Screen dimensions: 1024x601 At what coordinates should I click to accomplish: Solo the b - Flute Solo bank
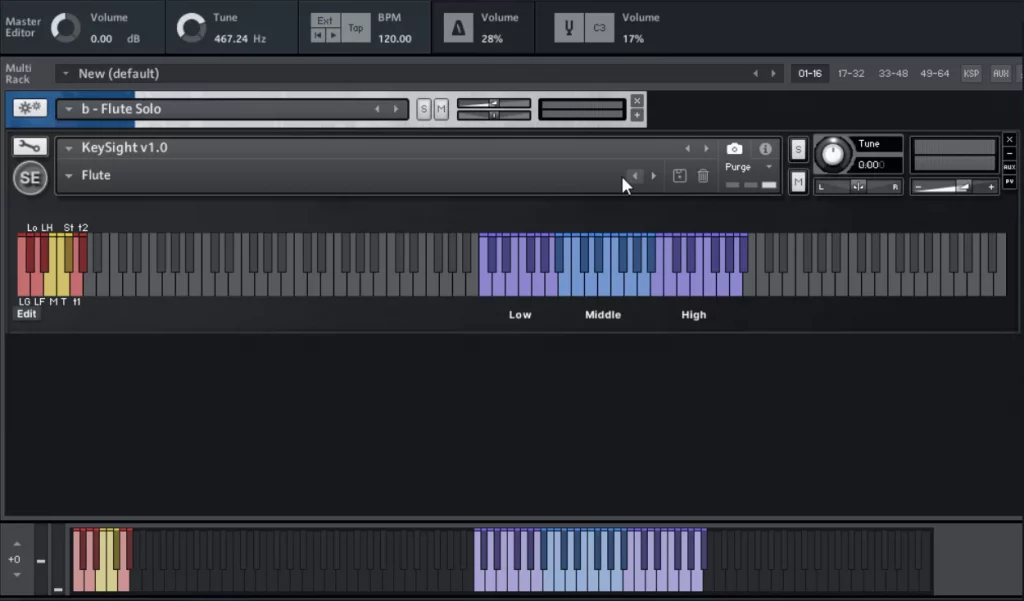click(x=424, y=109)
